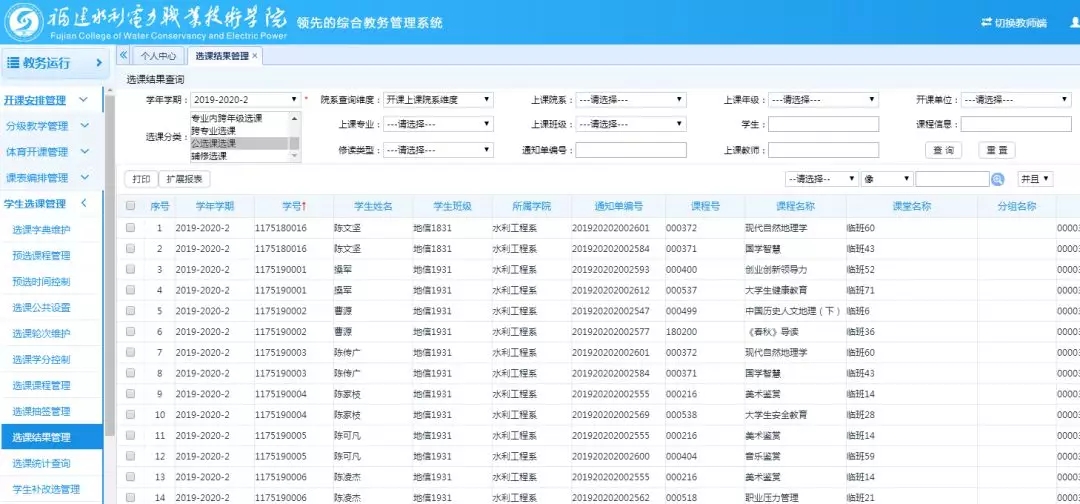1080x504 pixels.
Task: Click the college logo emblem
Action: [x=23, y=22]
